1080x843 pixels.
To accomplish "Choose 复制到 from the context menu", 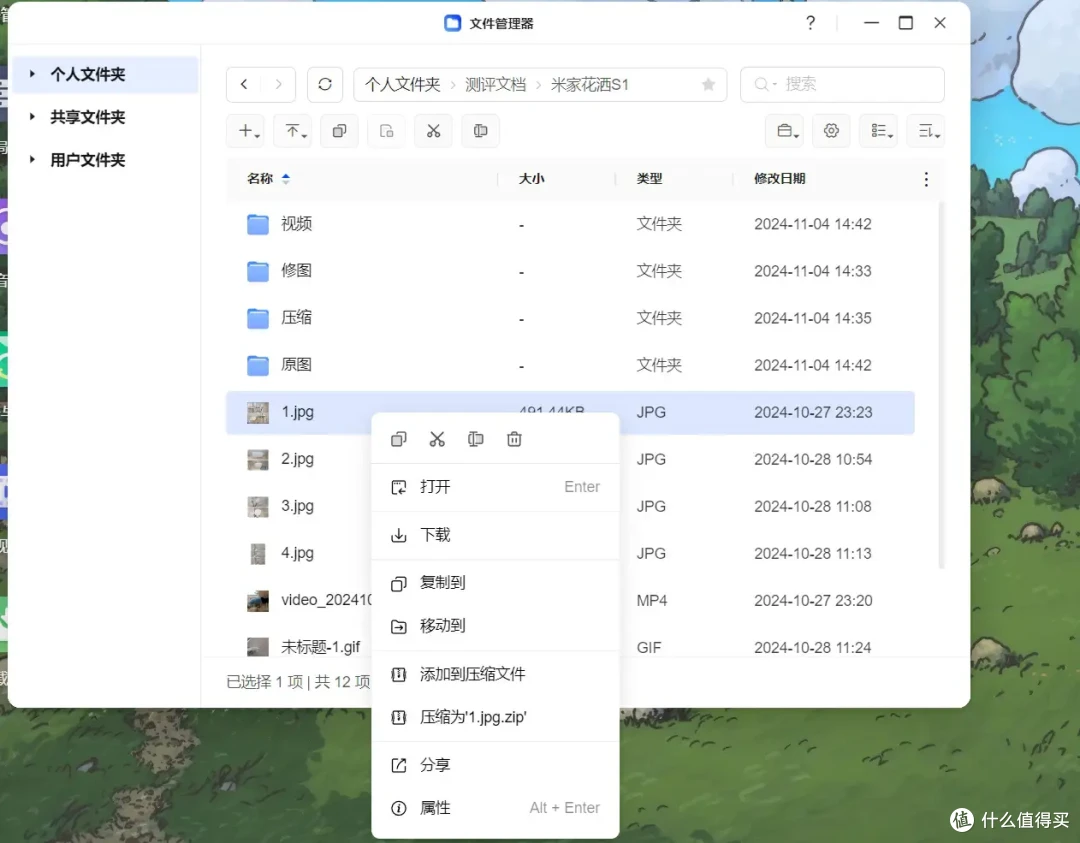I will point(495,583).
